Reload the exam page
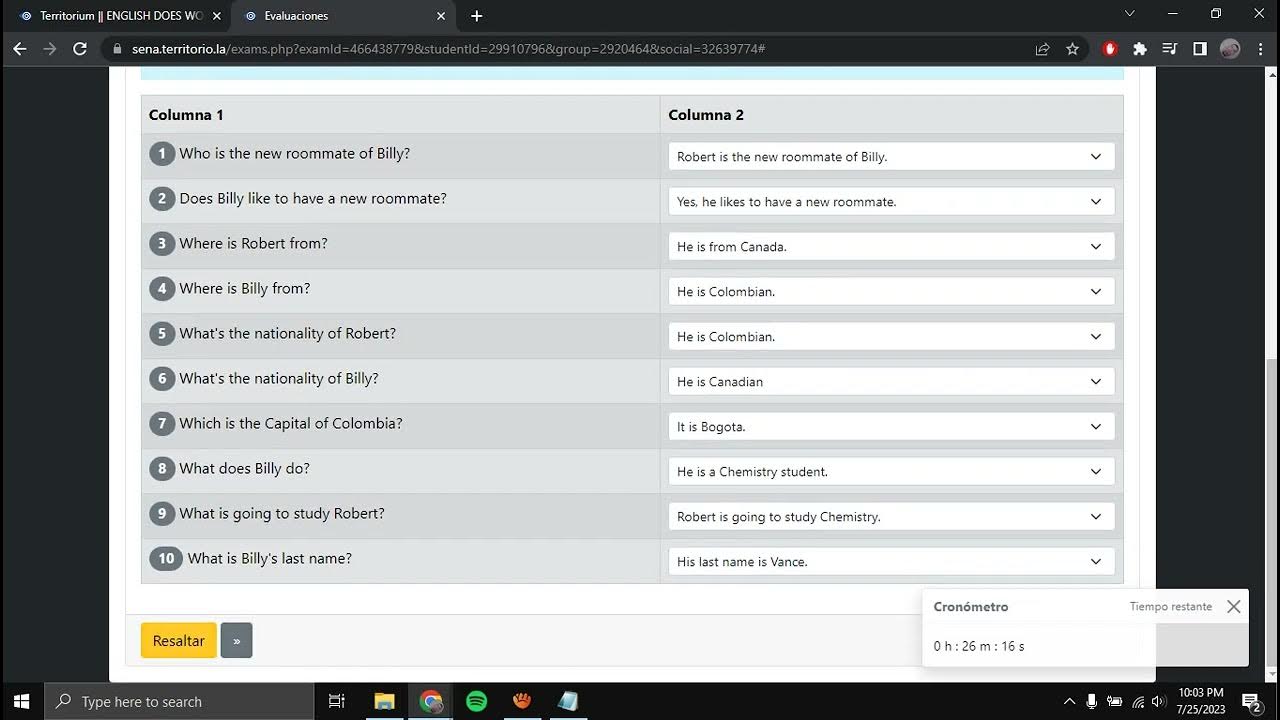Viewport: 1280px width, 720px height. coord(80,48)
